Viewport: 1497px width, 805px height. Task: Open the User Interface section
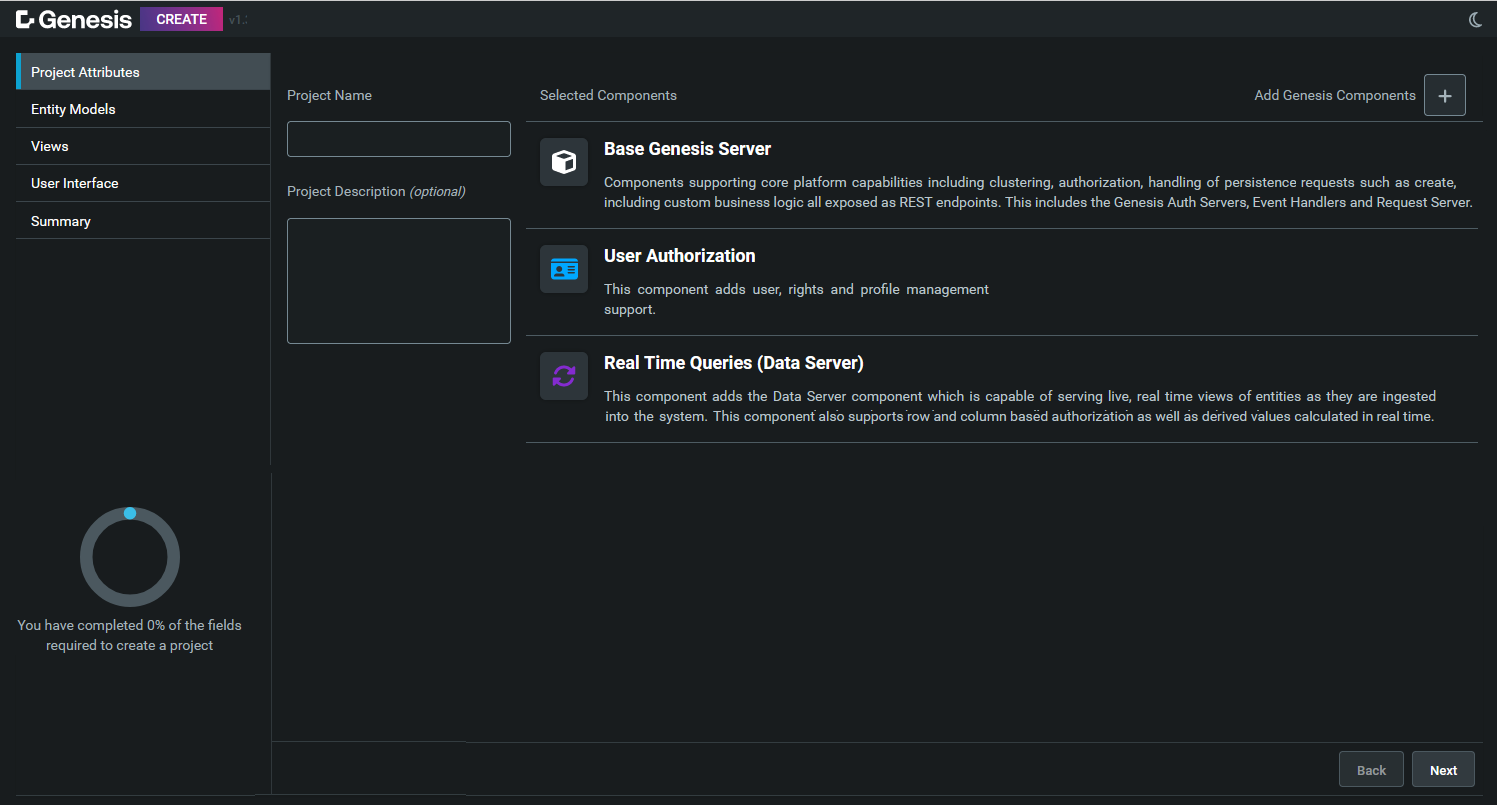143,183
